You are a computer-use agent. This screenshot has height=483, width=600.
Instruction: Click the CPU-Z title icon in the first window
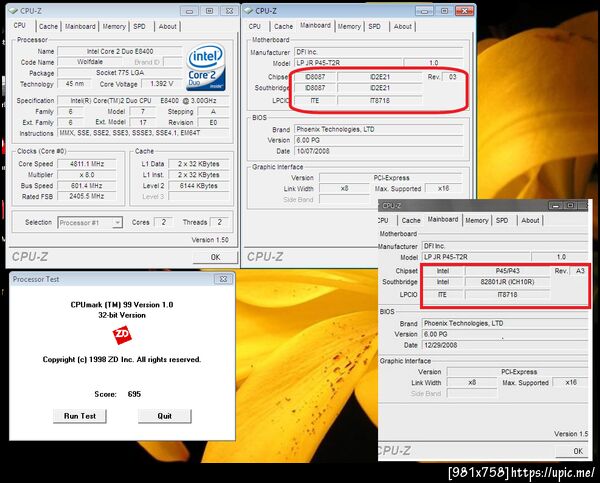(13, 11)
